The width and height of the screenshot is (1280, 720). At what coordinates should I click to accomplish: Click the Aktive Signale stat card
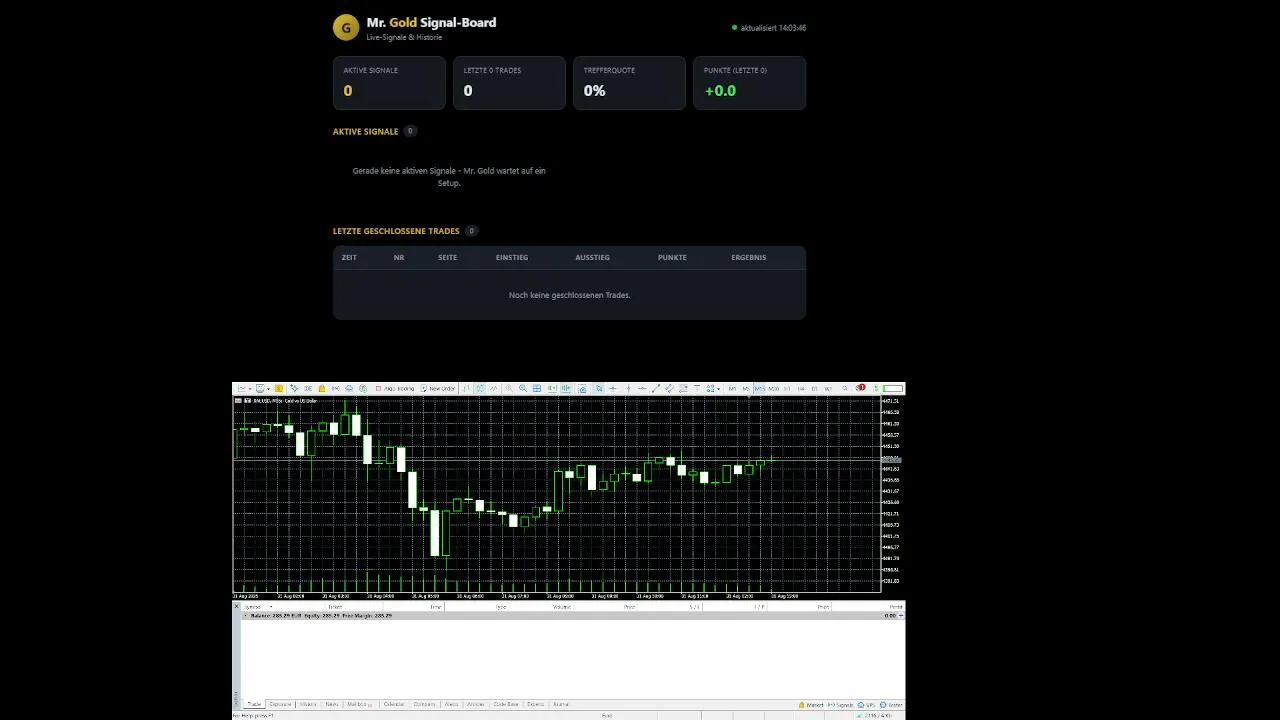click(389, 82)
